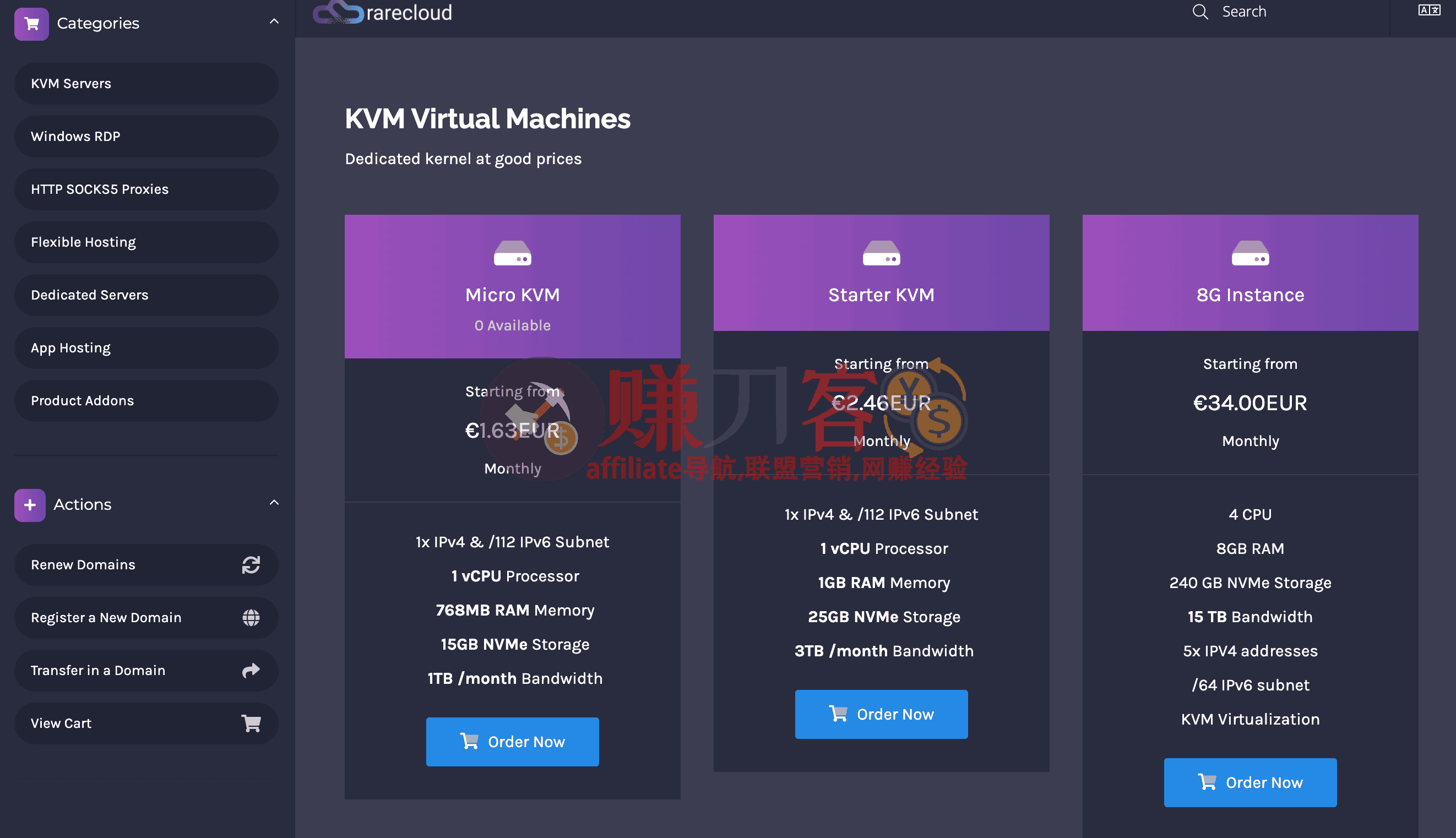
Task: Click cart icon in Micro KVM Order Now
Action: 469,741
